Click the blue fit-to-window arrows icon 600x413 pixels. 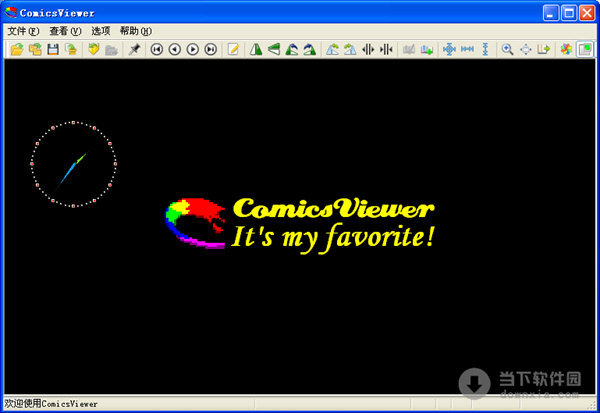[449, 49]
